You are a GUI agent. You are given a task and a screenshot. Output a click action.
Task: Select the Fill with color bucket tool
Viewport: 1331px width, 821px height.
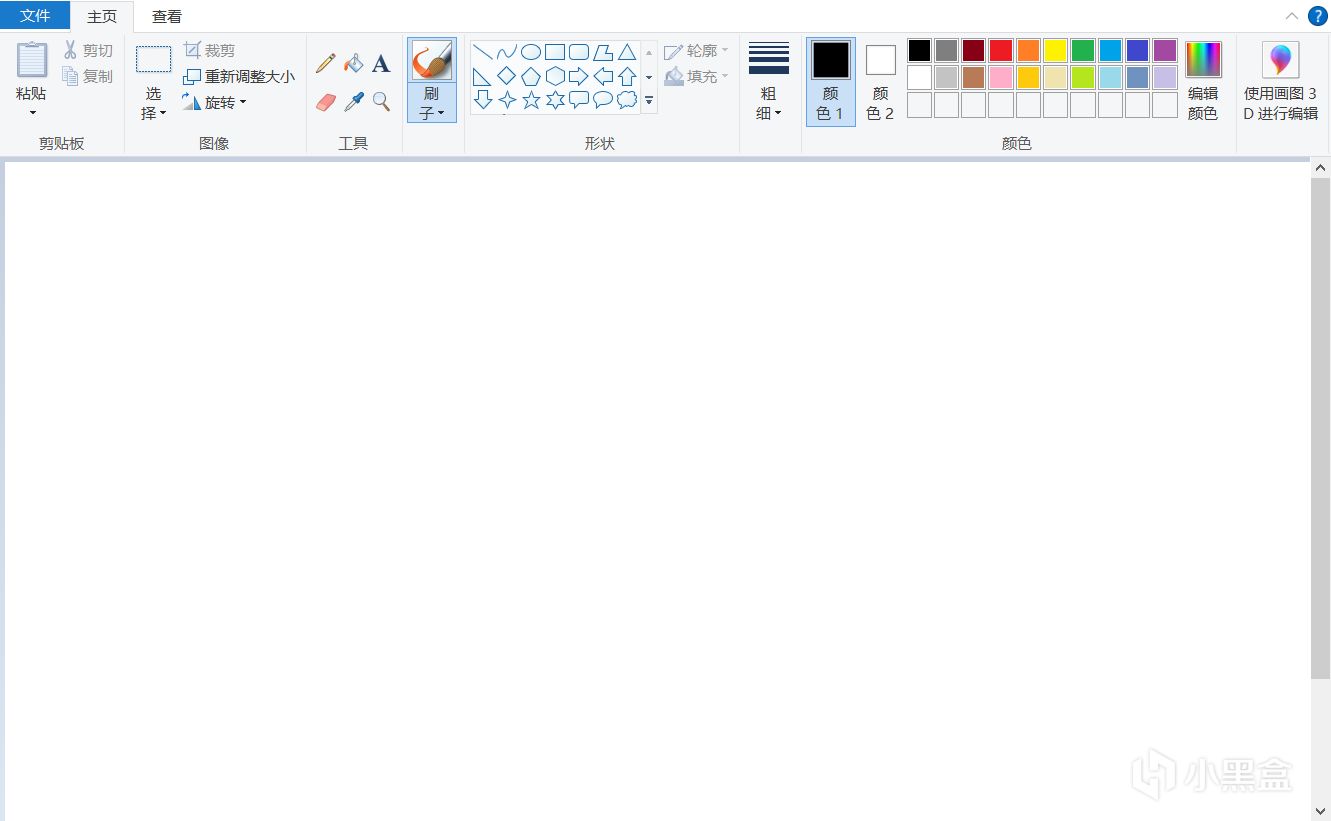tap(353, 64)
